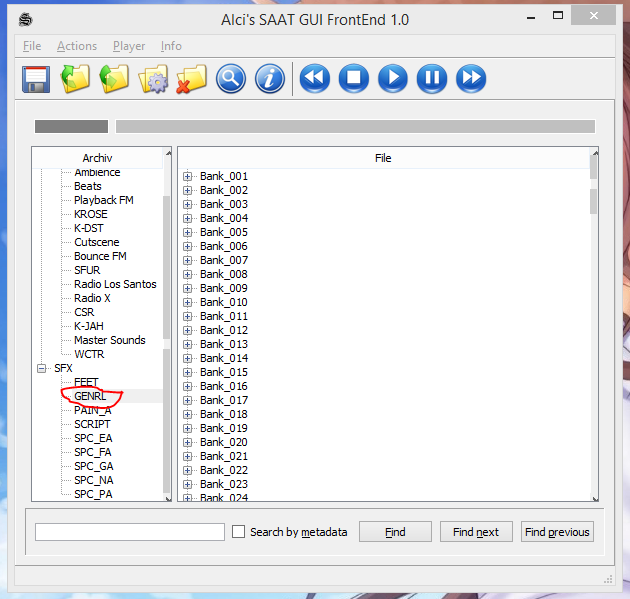This screenshot has height=599, width=630.
Task: Expand Bank_002 in the file list
Action: coord(187,190)
